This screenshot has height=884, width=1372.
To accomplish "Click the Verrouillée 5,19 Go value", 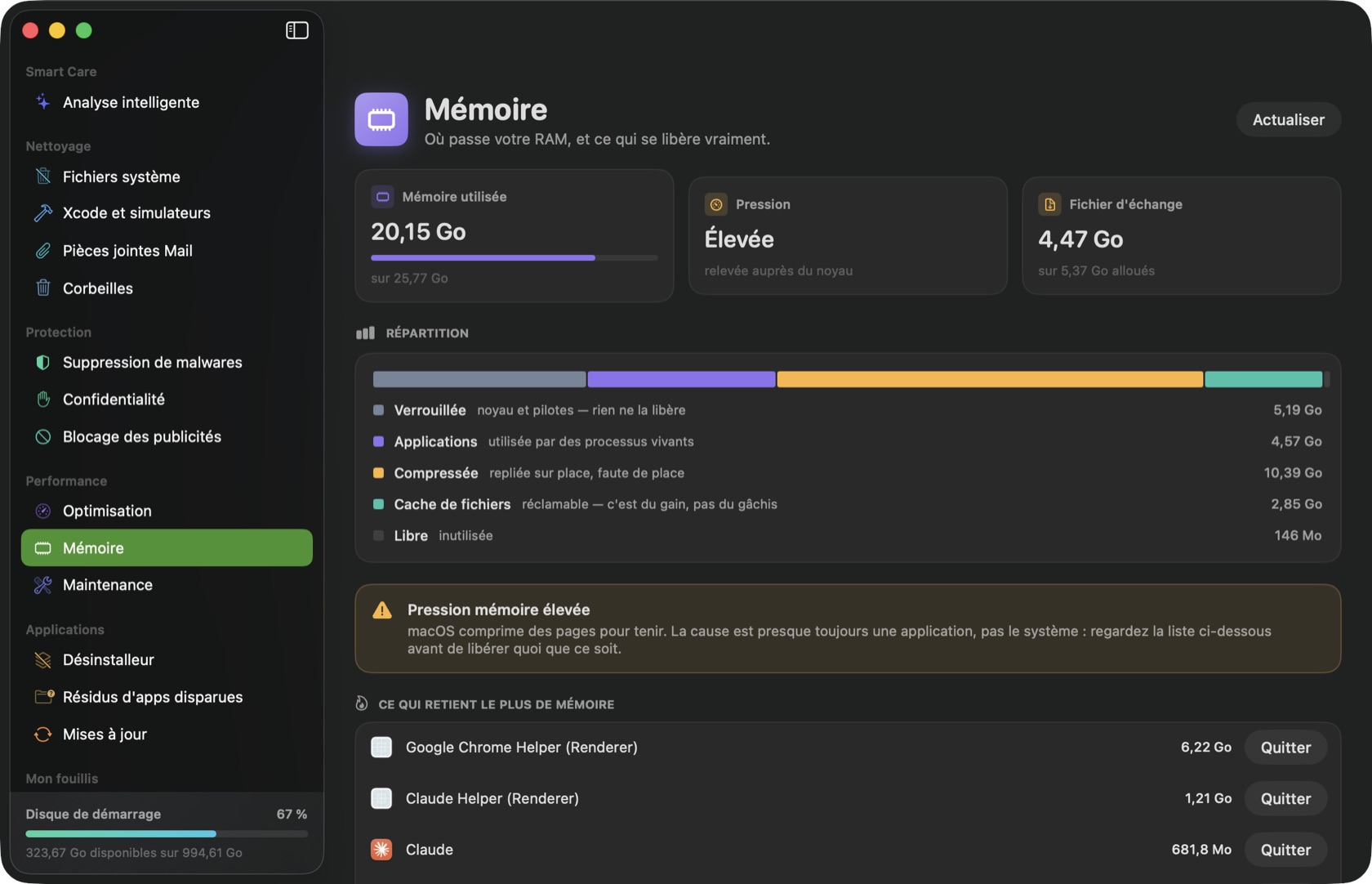I will tap(1297, 410).
